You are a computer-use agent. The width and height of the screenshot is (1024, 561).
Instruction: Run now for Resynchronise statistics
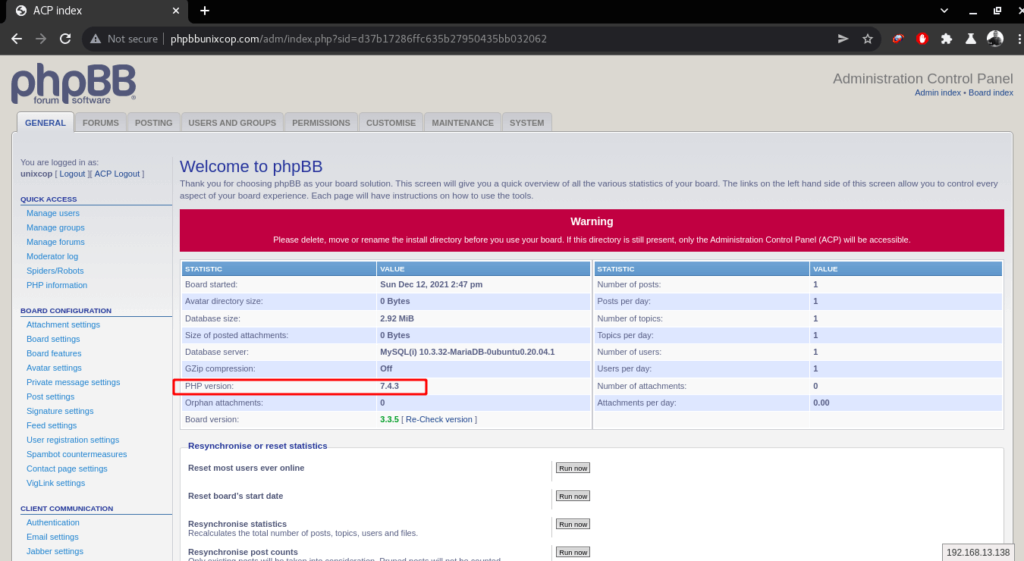573,524
